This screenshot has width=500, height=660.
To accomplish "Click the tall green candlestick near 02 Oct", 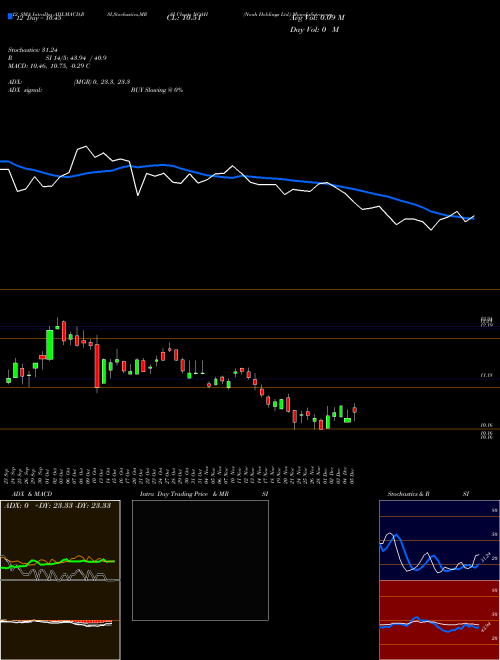I will [x=50, y=345].
